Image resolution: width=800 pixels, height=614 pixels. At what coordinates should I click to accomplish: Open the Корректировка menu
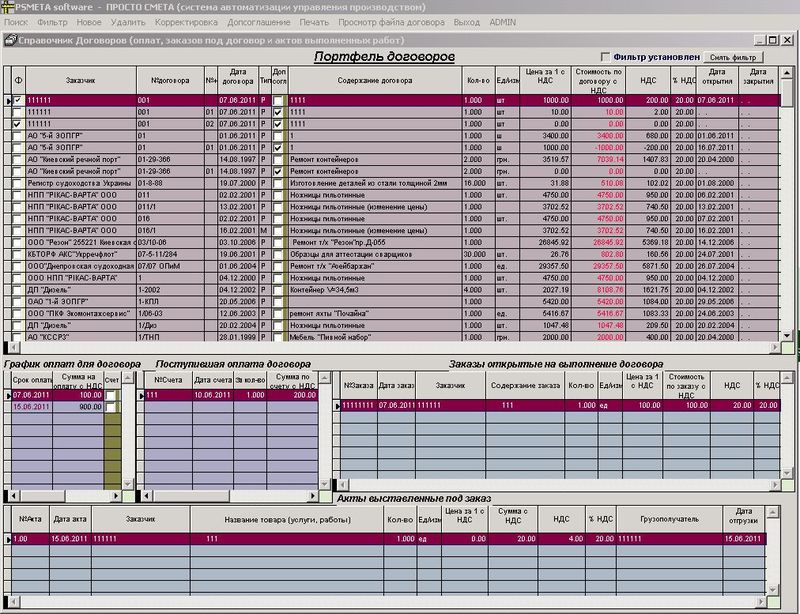186,22
